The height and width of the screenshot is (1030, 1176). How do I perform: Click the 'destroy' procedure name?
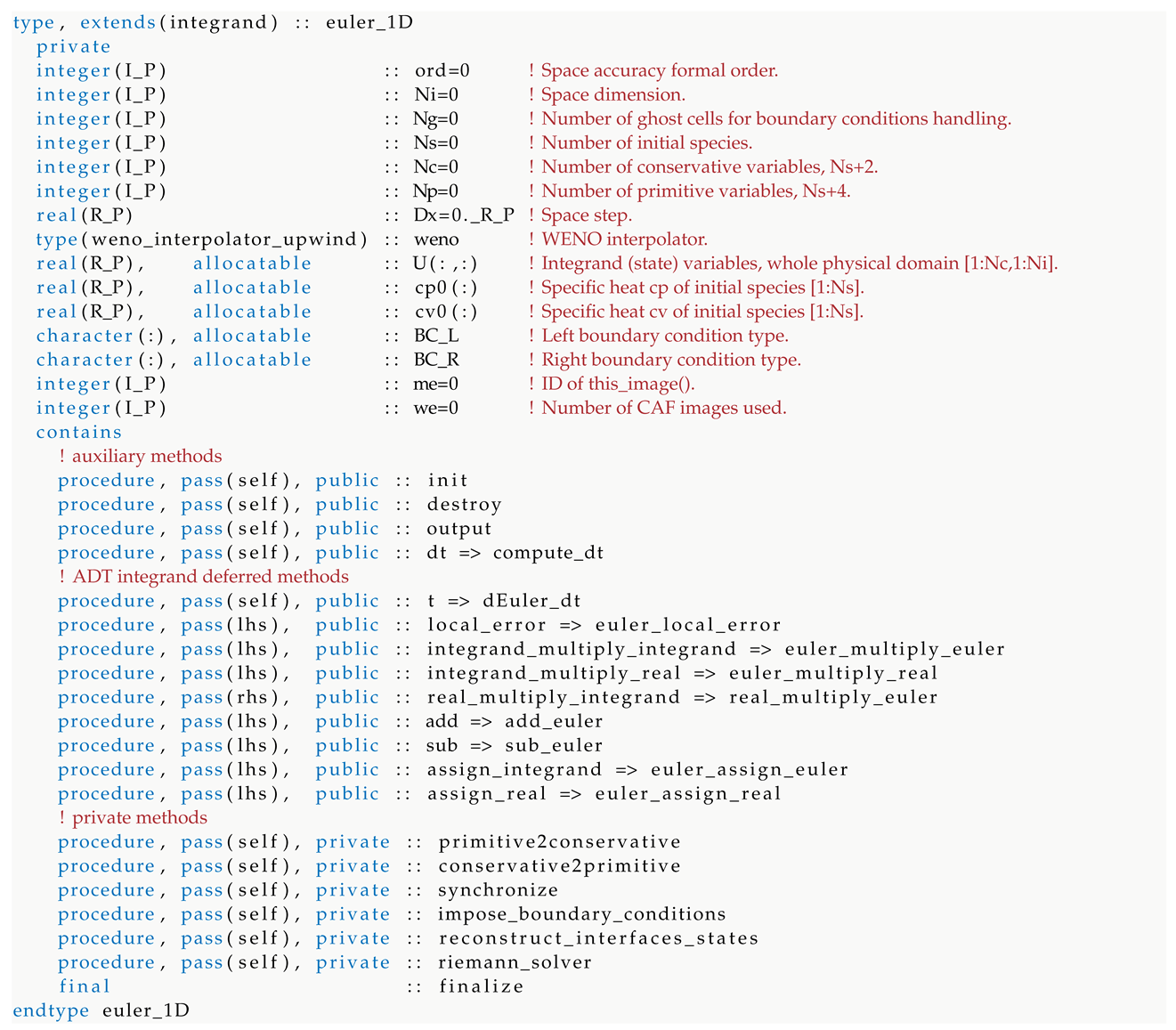464,505
